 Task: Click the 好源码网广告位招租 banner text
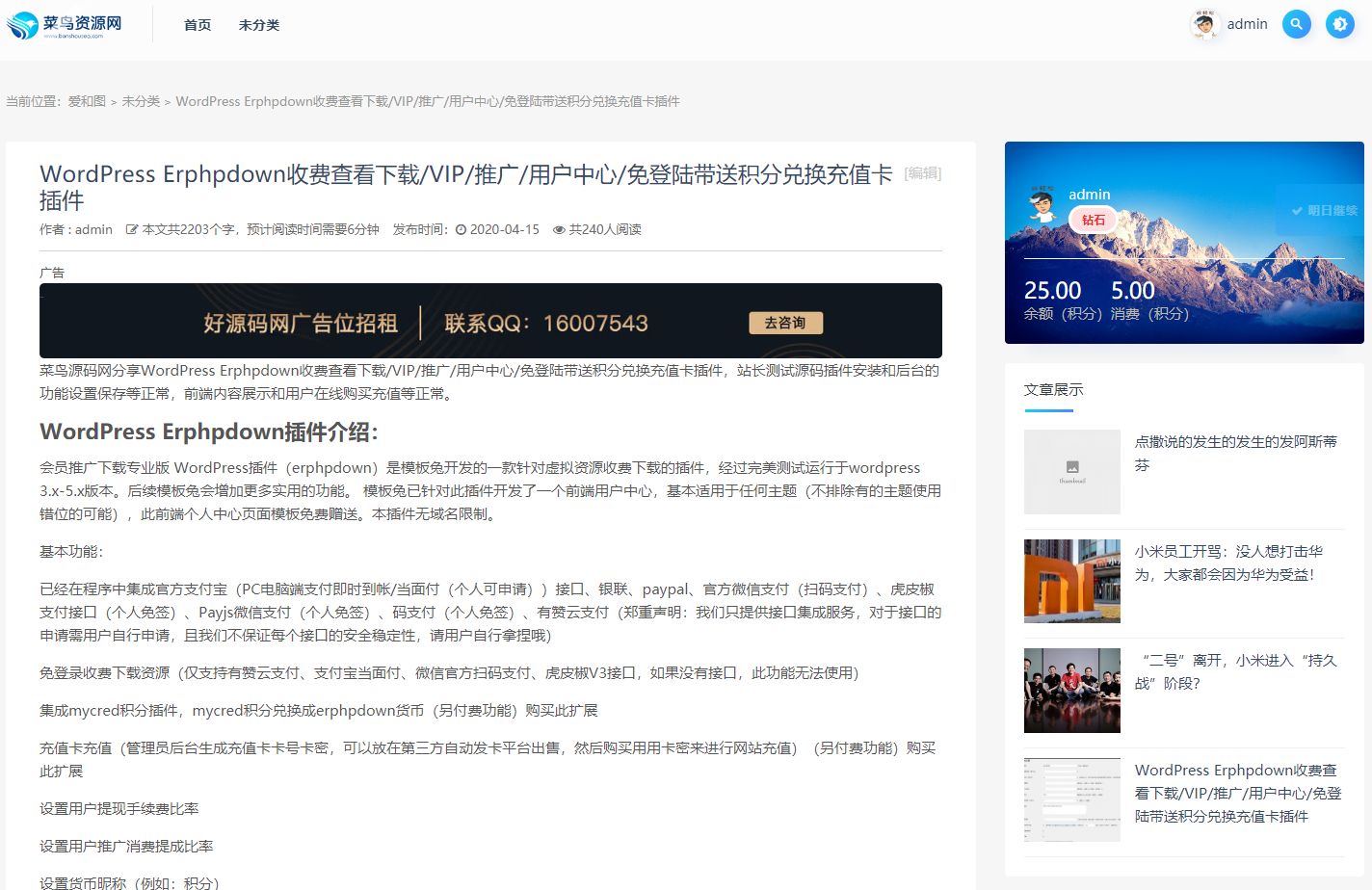pos(301,323)
